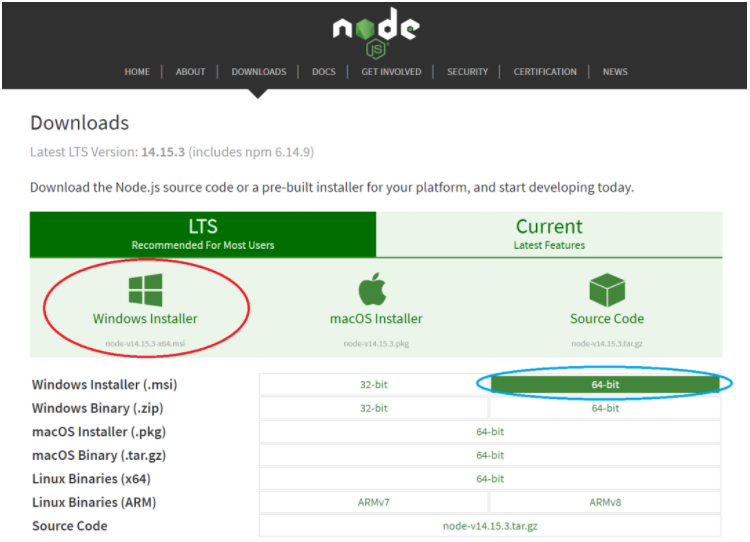
Task: Click the node-v14.15.3-x64.msi file name
Action: tap(145, 343)
